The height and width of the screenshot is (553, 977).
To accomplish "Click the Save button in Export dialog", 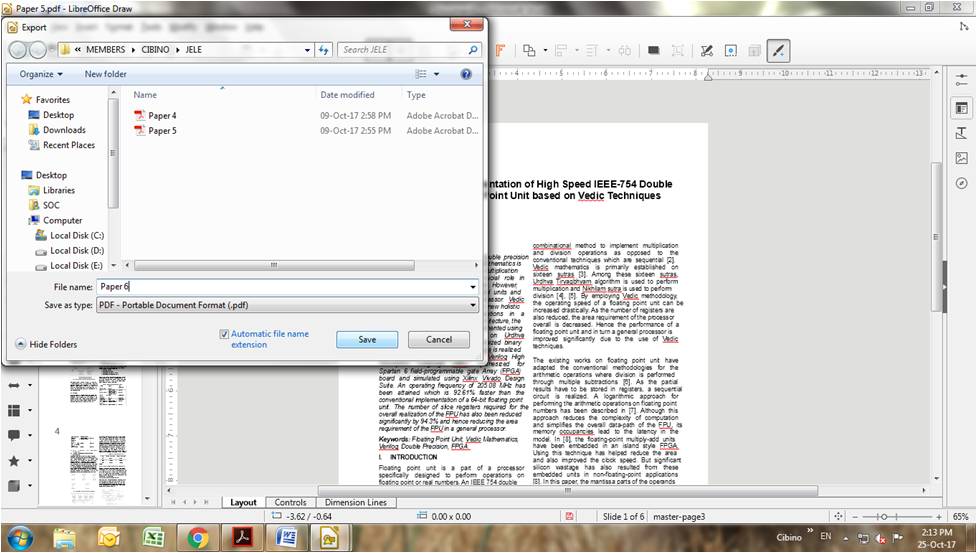I will tap(367, 339).
